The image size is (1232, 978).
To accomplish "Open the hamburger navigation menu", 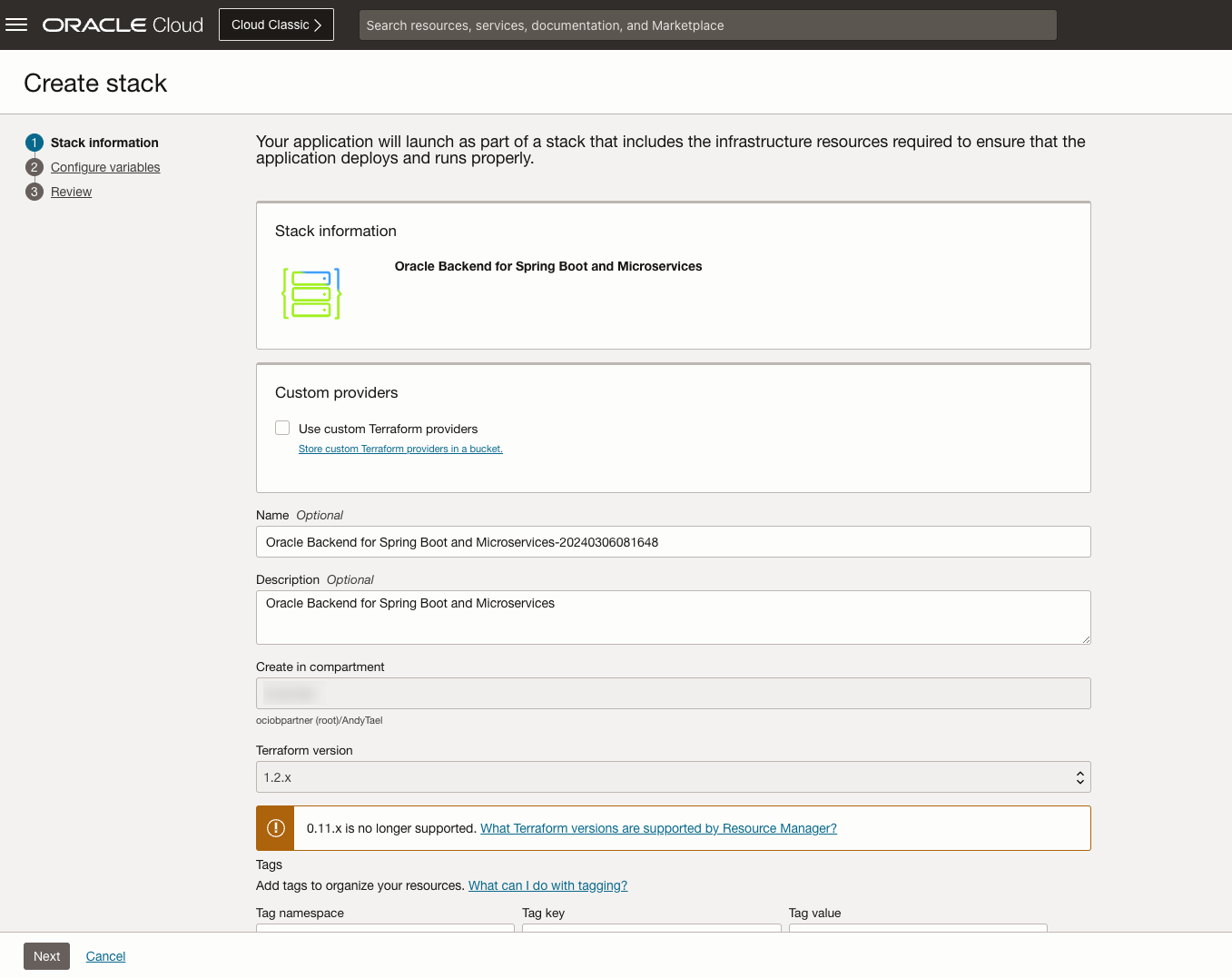I will click(x=16, y=25).
